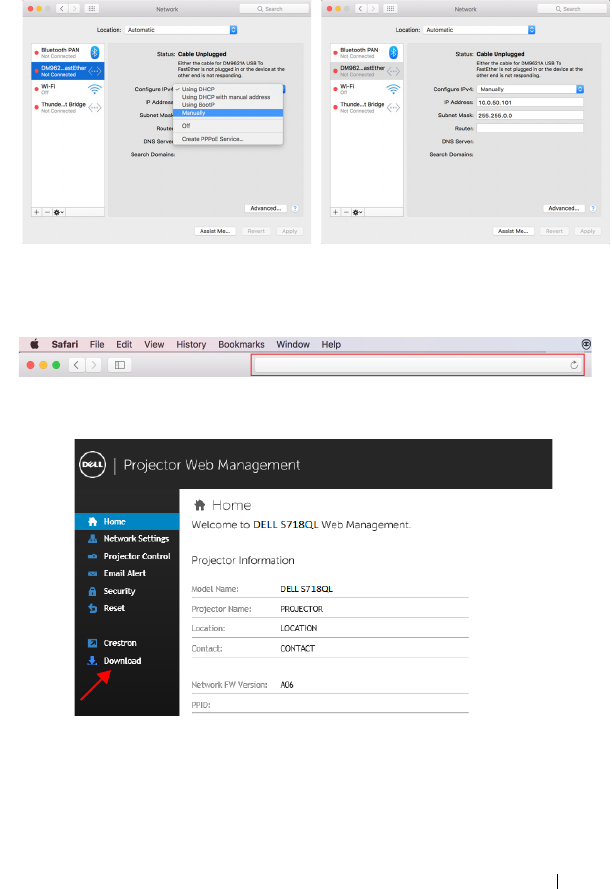The height and width of the screenshot is (889, 612).
Task: Click the Dell logo in Projector Web Management
Action: tap(92, 464)
